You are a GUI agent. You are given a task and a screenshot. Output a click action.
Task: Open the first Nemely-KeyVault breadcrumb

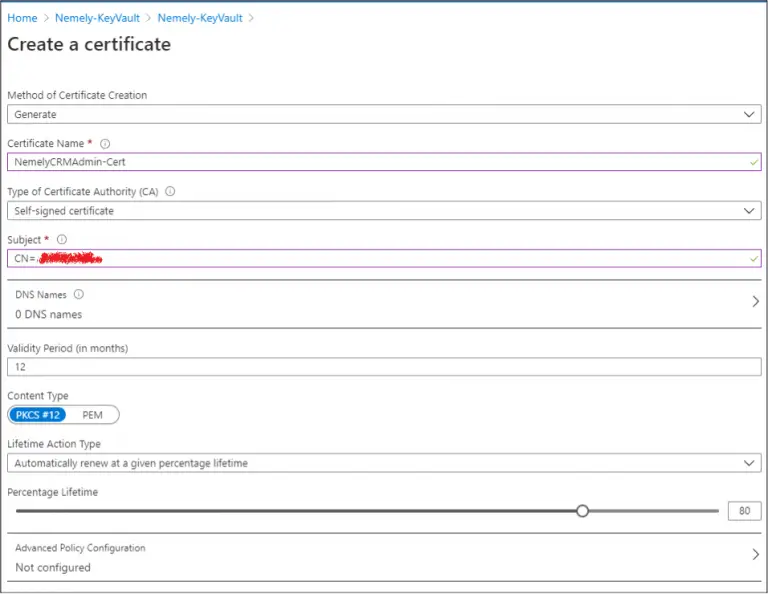97,18
